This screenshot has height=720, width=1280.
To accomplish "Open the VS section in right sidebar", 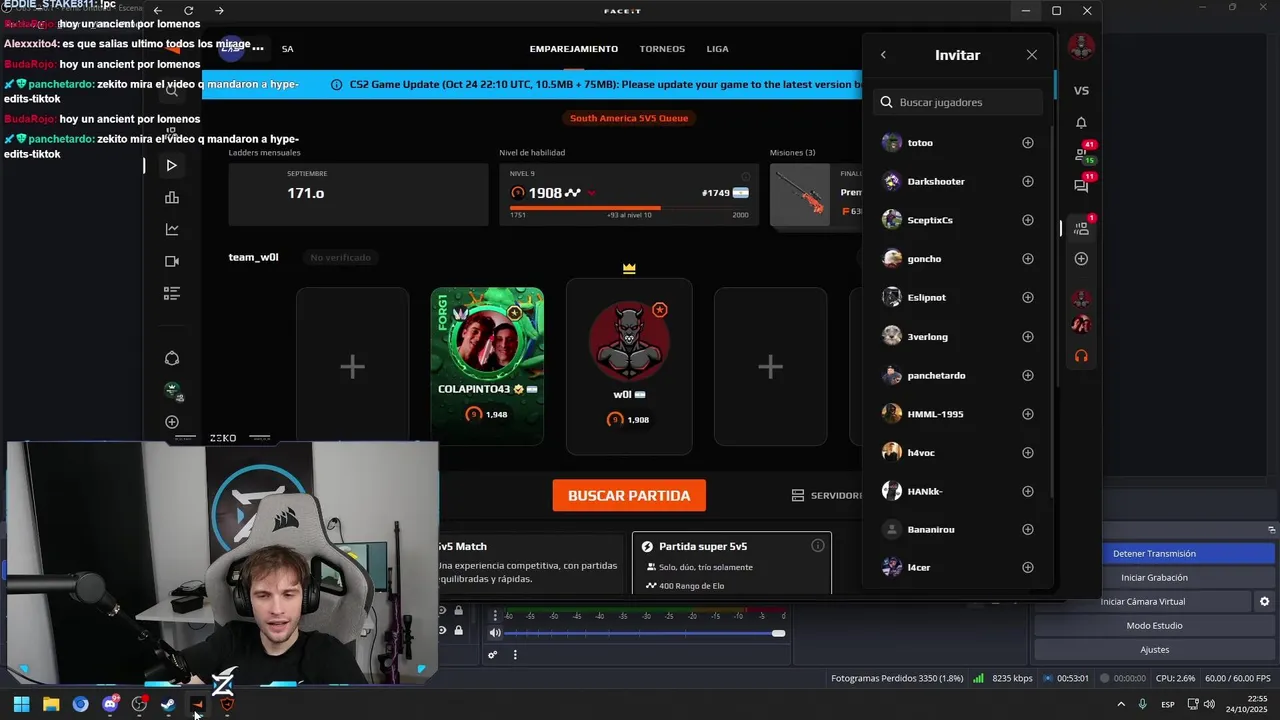I will [1081, 90].
